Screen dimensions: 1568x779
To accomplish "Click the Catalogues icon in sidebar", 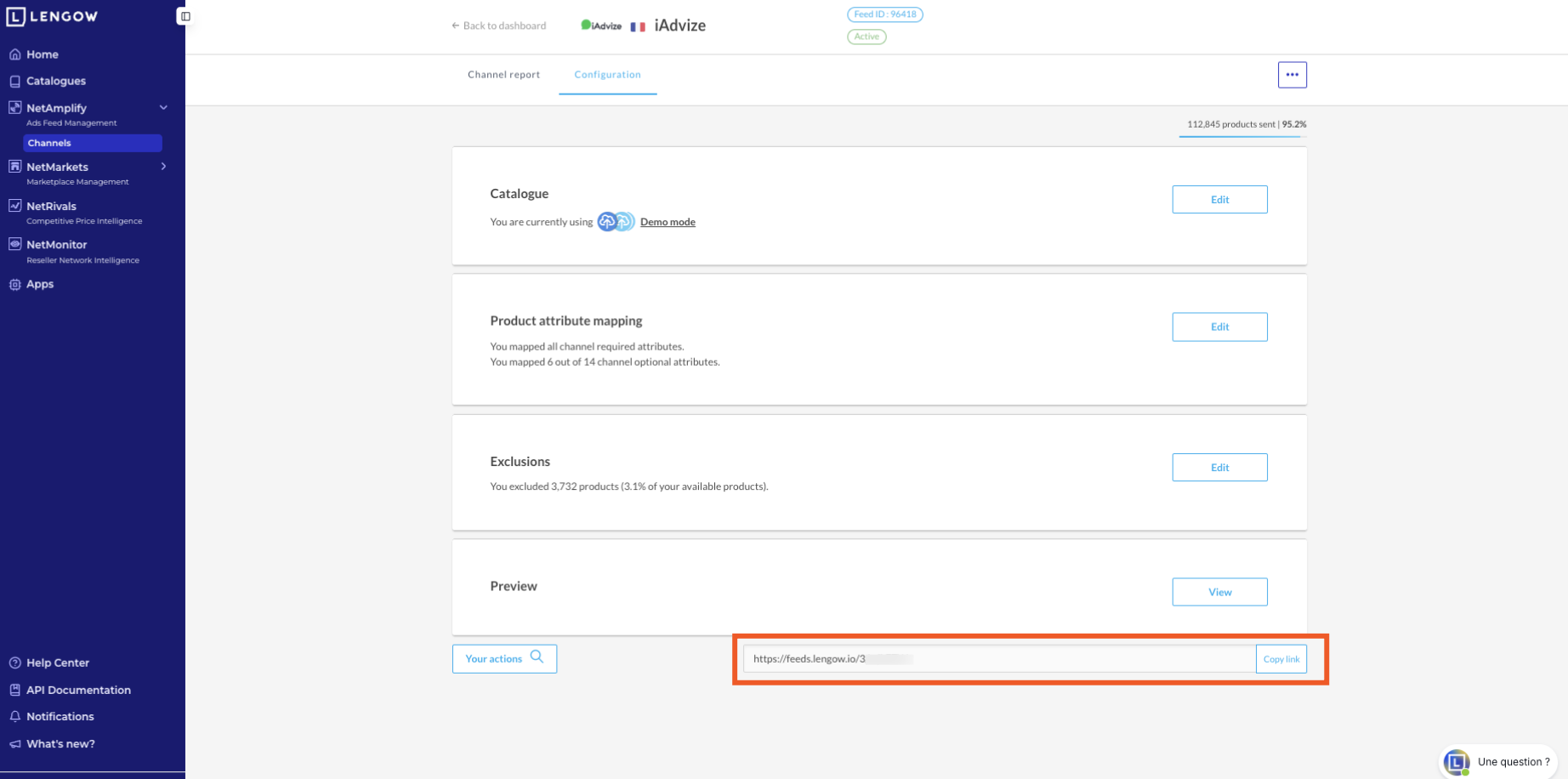I will [x=14, y=82].
